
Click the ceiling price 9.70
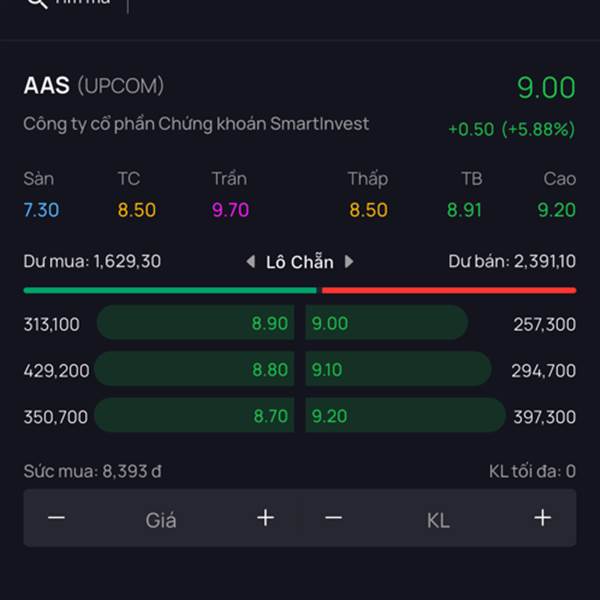point(230,210)
